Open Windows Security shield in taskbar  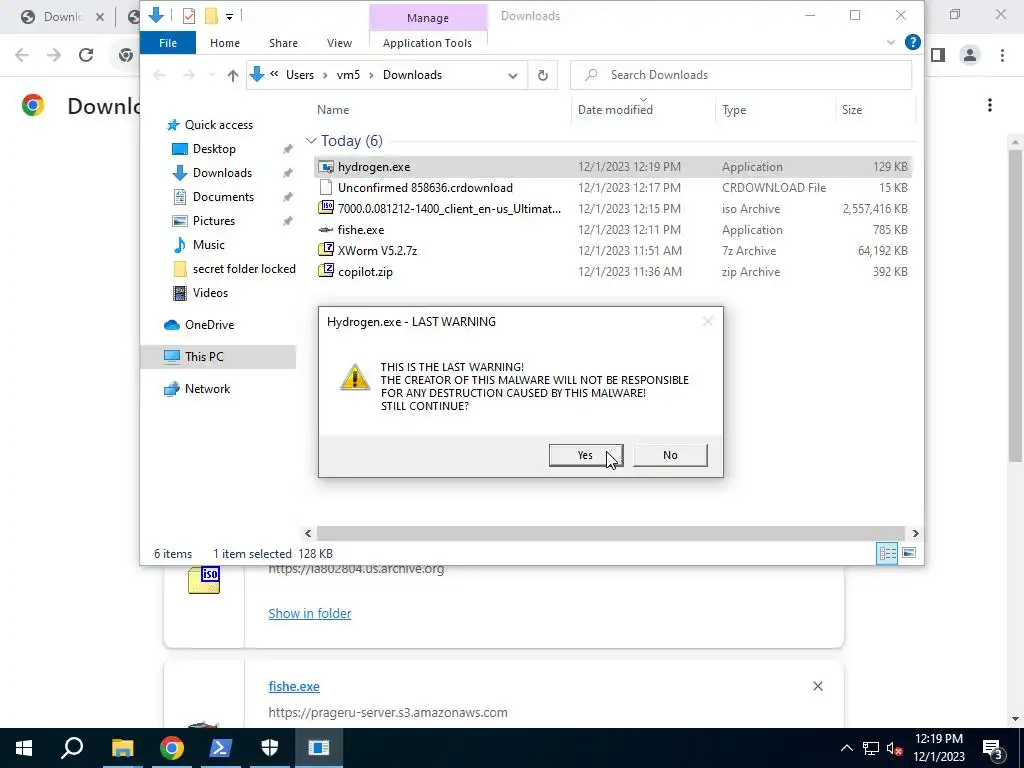point(270,748)
